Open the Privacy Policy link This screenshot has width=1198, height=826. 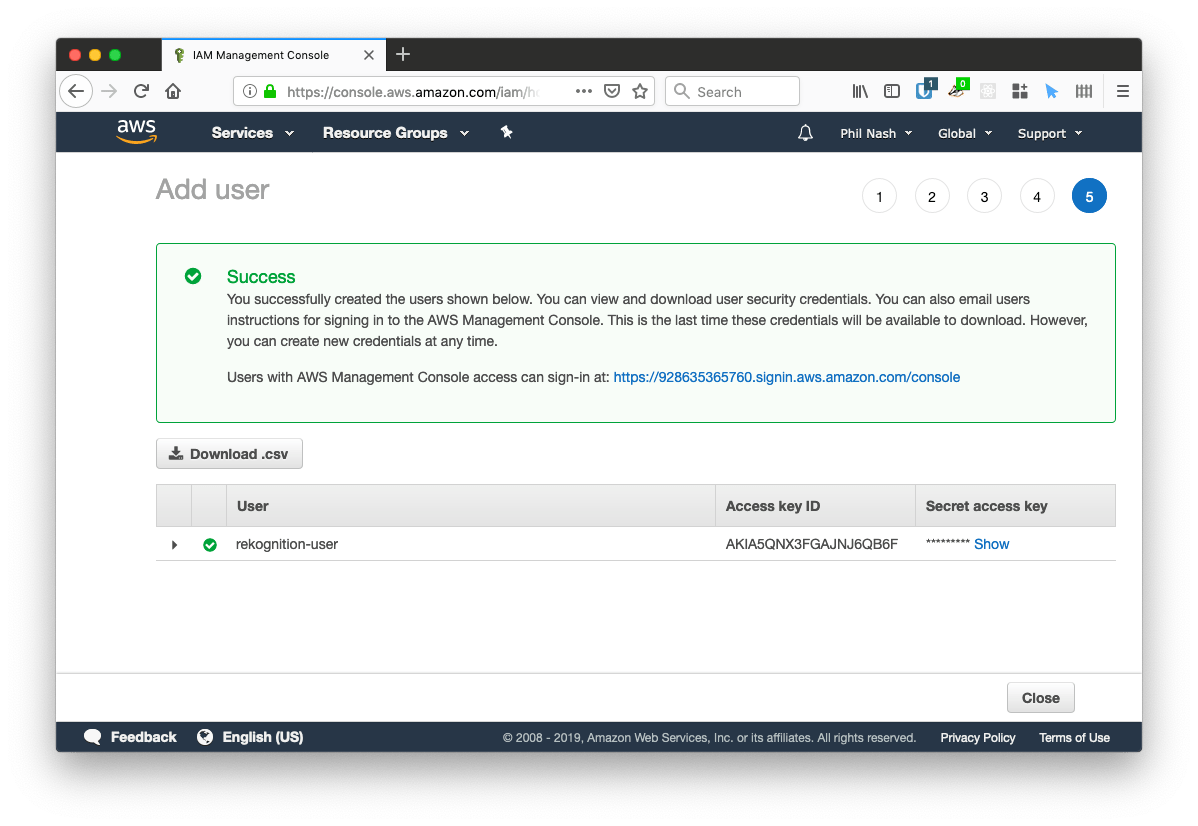[x=978, y=737]
